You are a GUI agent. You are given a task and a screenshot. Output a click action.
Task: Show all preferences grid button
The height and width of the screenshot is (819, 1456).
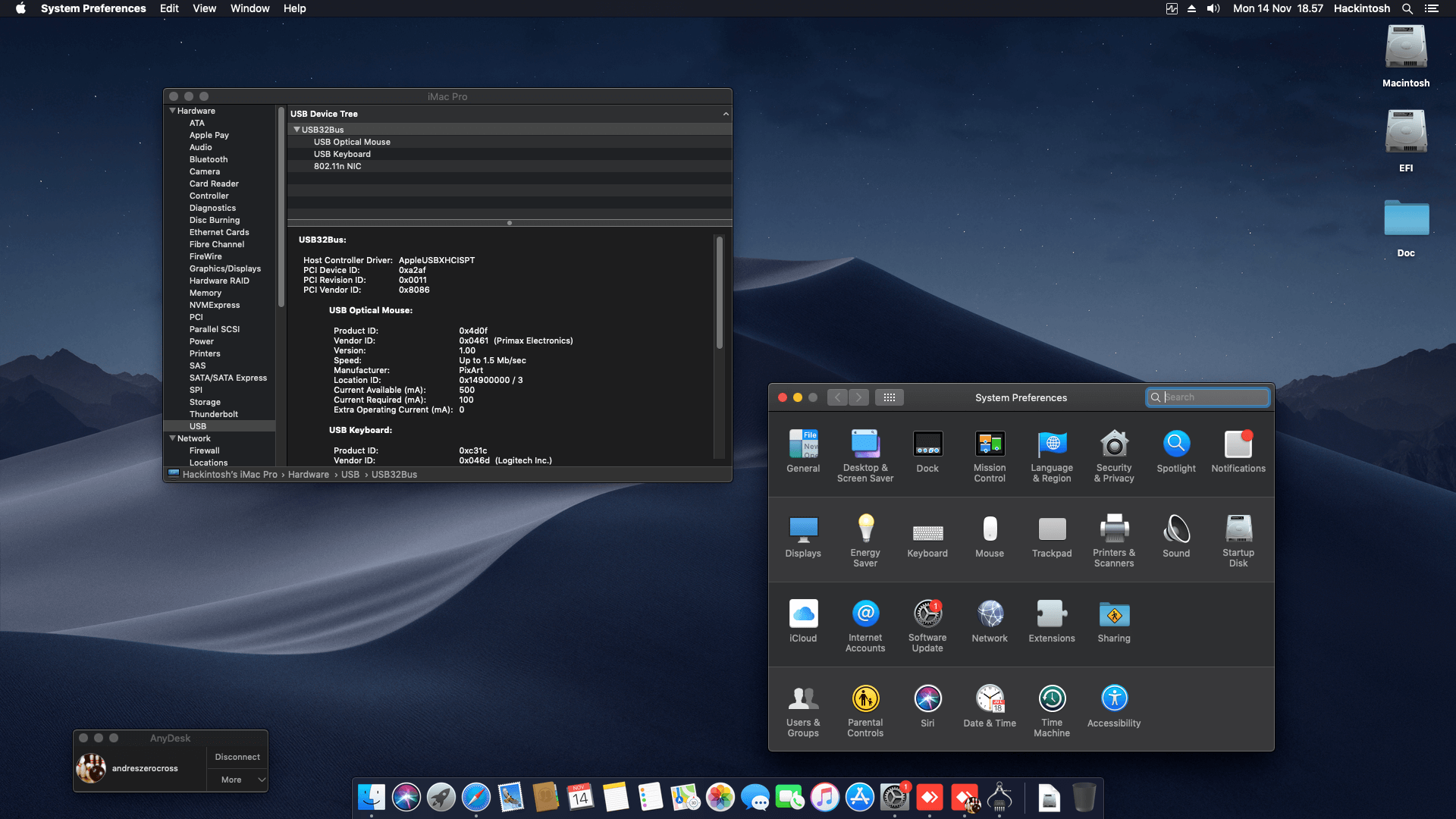(889, 397)
